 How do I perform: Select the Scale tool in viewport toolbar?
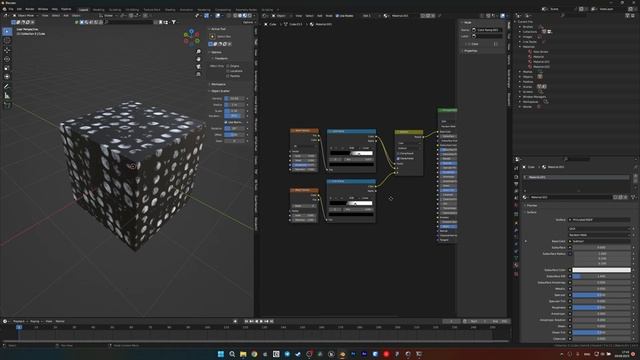(x=7, y=68)
